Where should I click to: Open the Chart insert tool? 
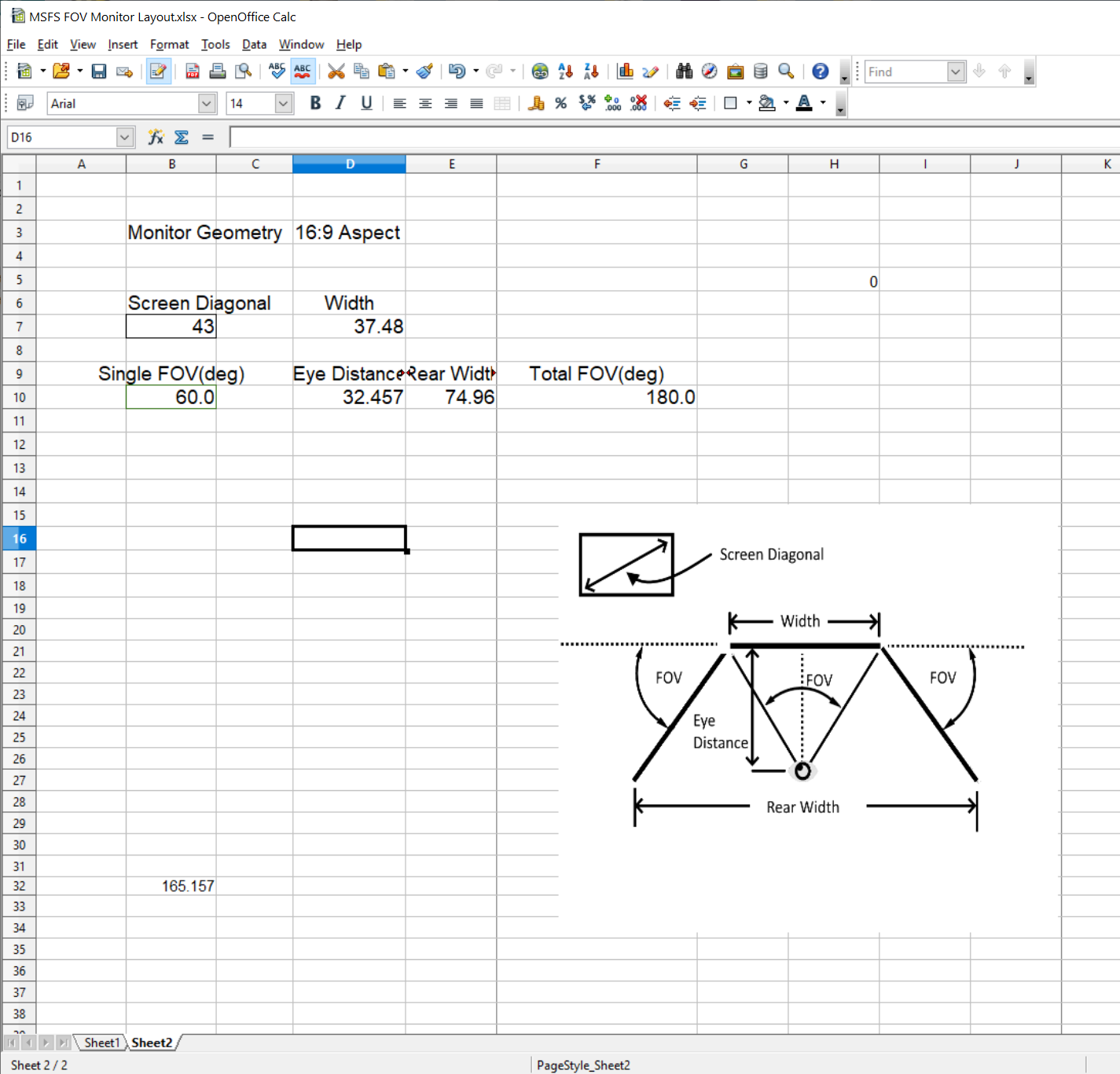pyautogui.click(x=625, y=72)
